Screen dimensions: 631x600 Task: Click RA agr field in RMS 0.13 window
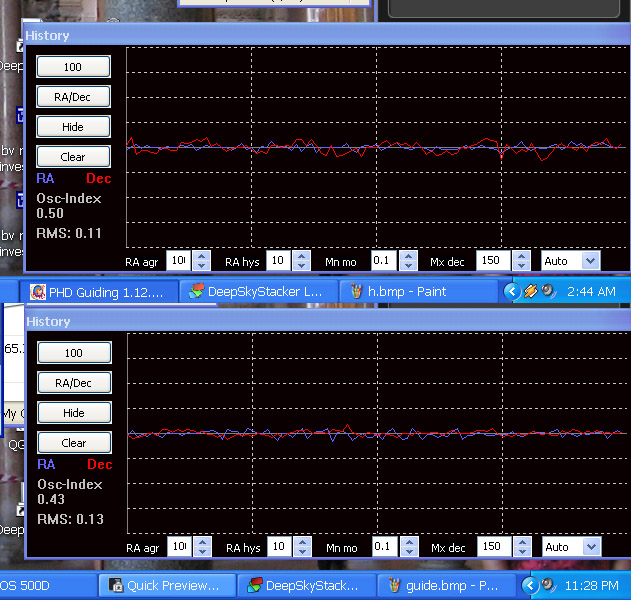179,546
